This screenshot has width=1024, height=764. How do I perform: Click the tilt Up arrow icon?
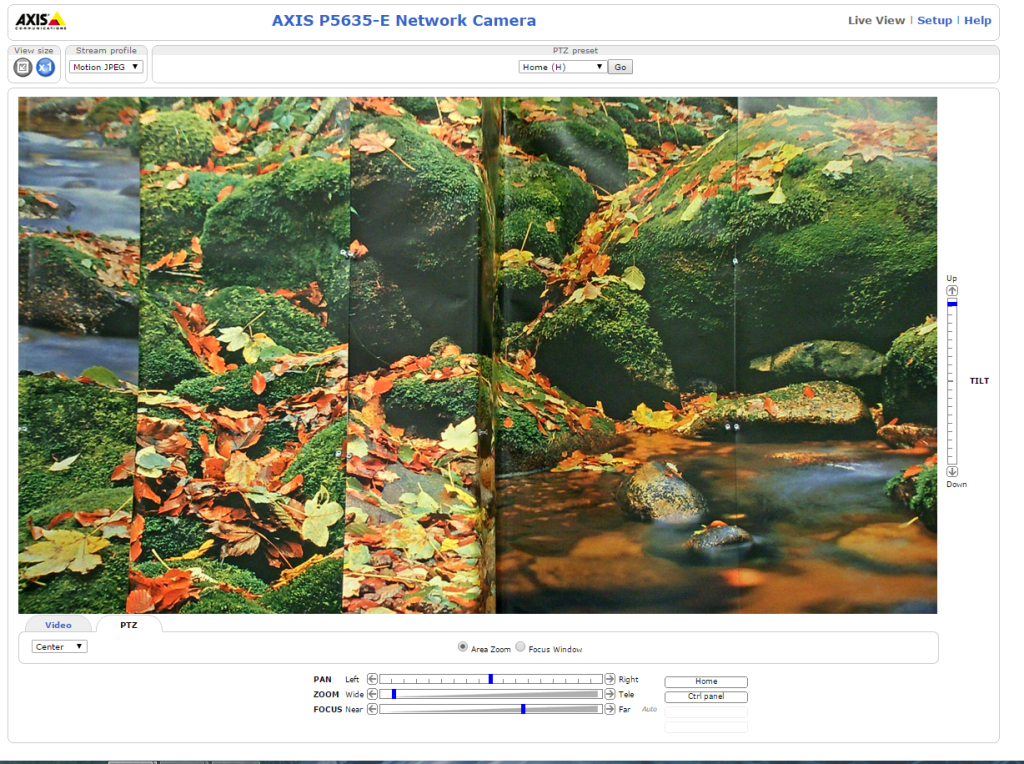[x=951, y=290]
